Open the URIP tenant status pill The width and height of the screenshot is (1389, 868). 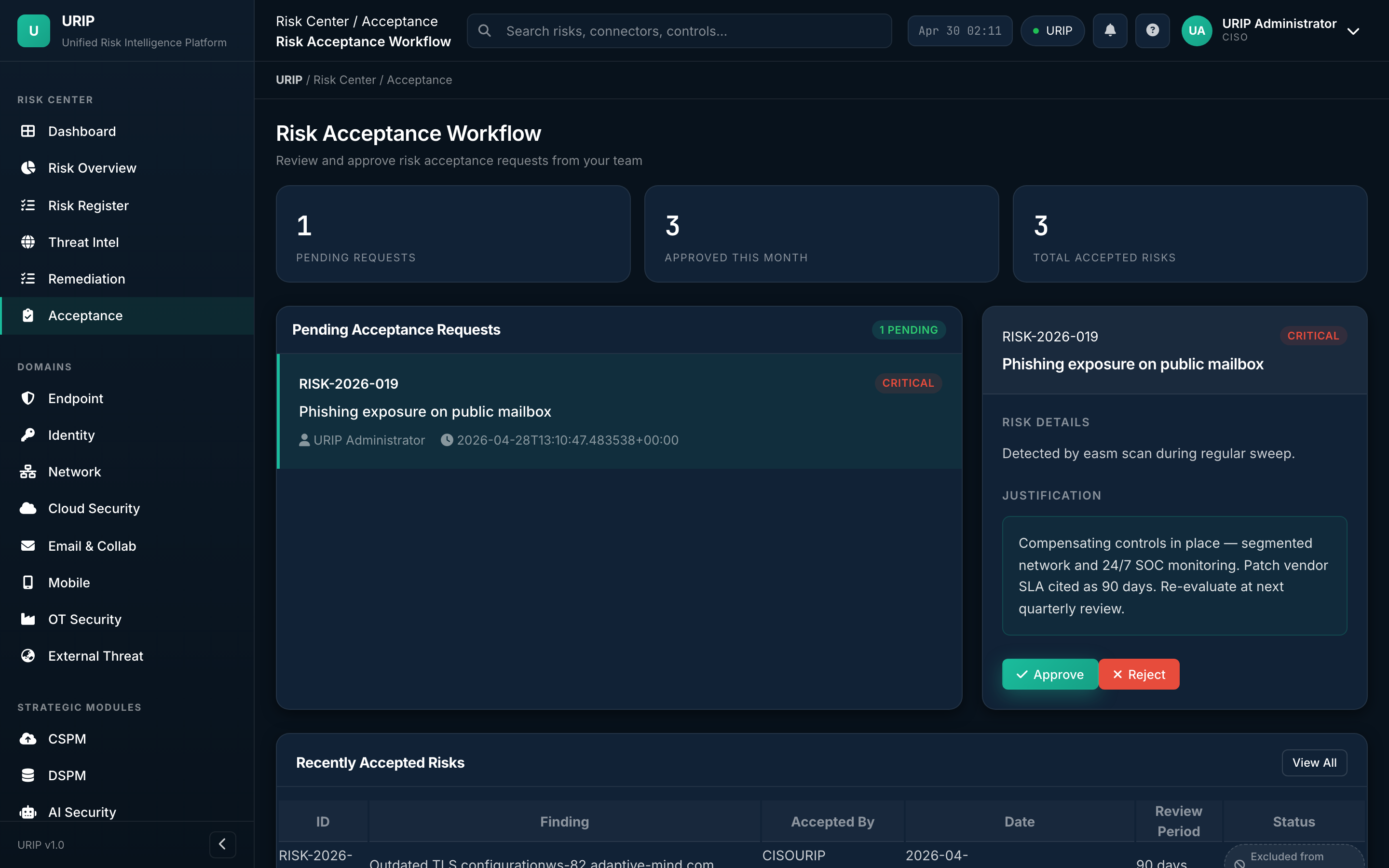[x=1053, y=30]
